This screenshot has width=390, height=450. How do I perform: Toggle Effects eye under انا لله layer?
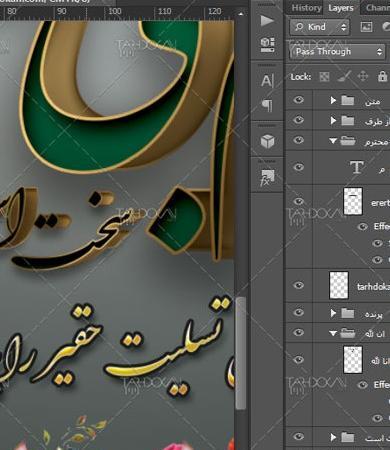[363, 385]
